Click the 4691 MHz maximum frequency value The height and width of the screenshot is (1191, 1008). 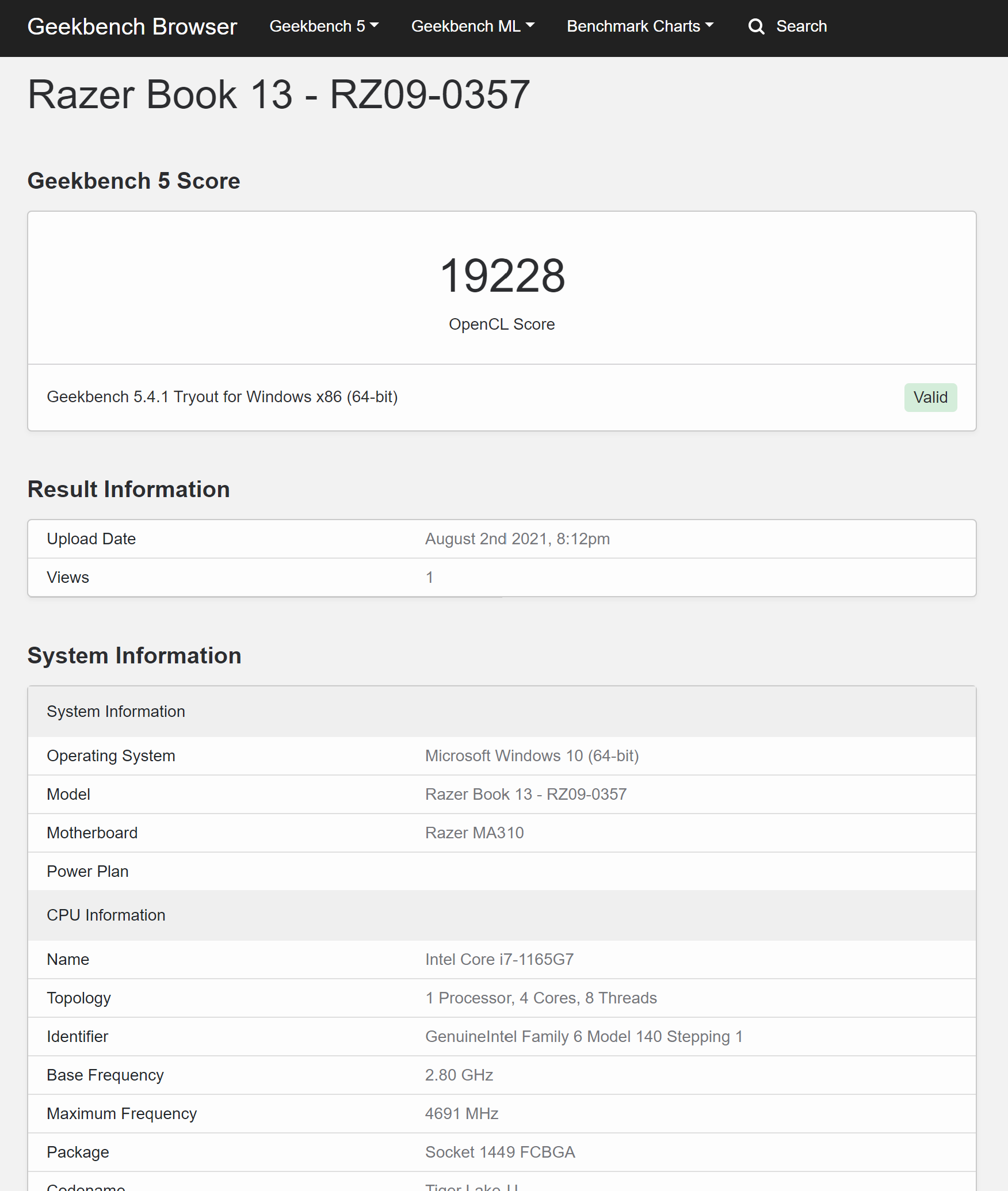[461, 1114]
